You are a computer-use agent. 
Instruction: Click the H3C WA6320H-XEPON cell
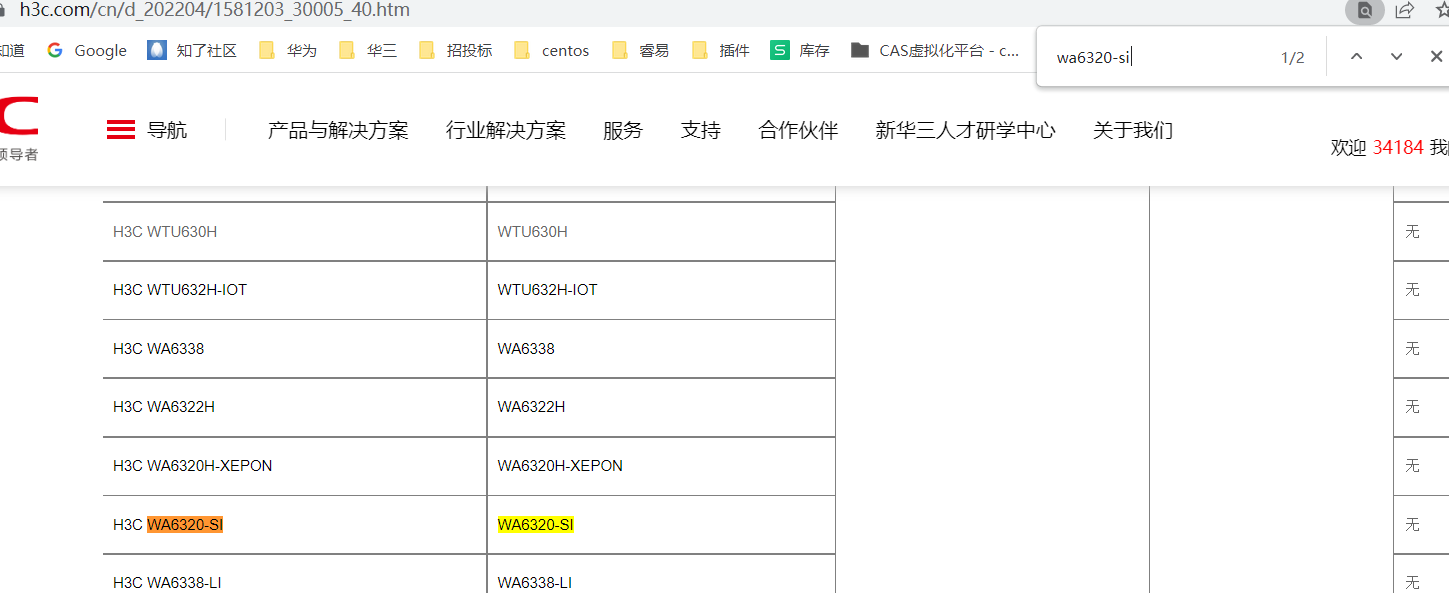pos(295,466)
